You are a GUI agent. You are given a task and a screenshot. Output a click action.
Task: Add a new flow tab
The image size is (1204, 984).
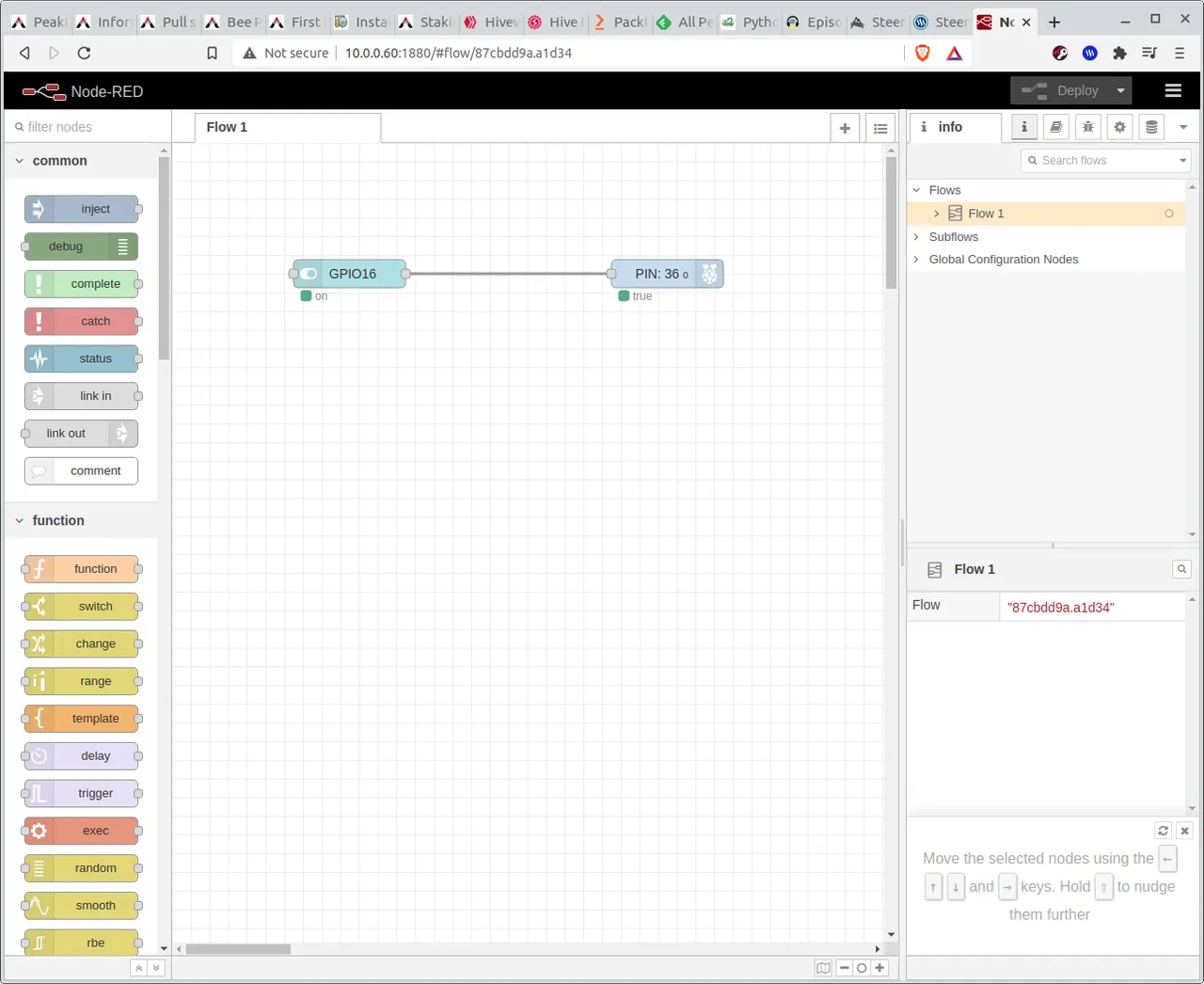click(845, 128)
